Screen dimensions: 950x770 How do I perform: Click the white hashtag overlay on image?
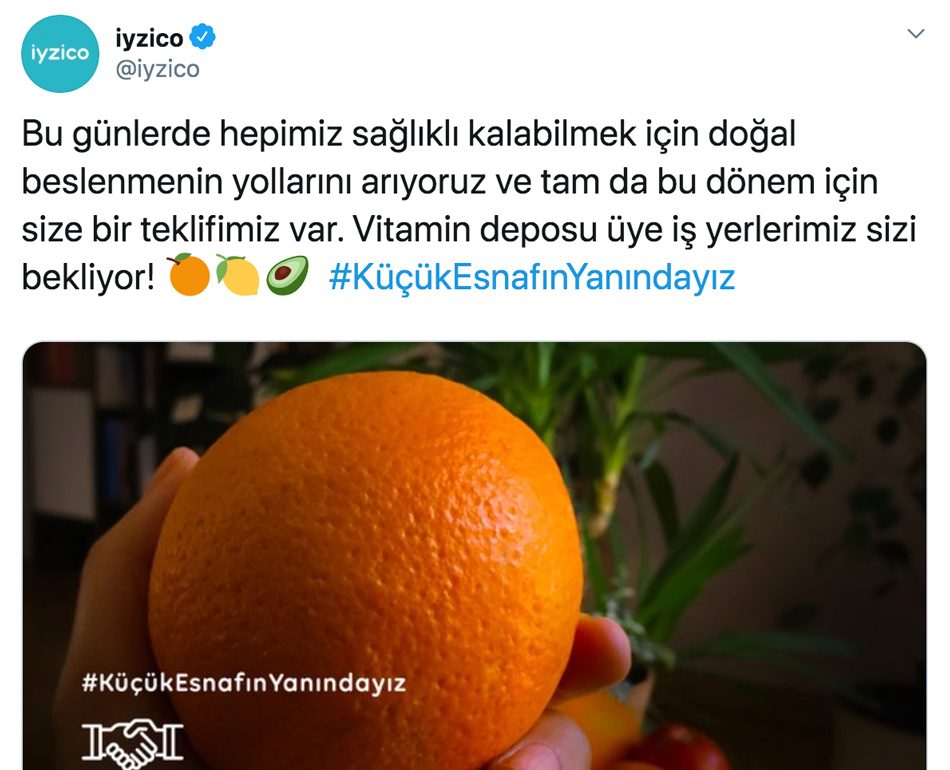pyautogui.click(x=244, y=683)
